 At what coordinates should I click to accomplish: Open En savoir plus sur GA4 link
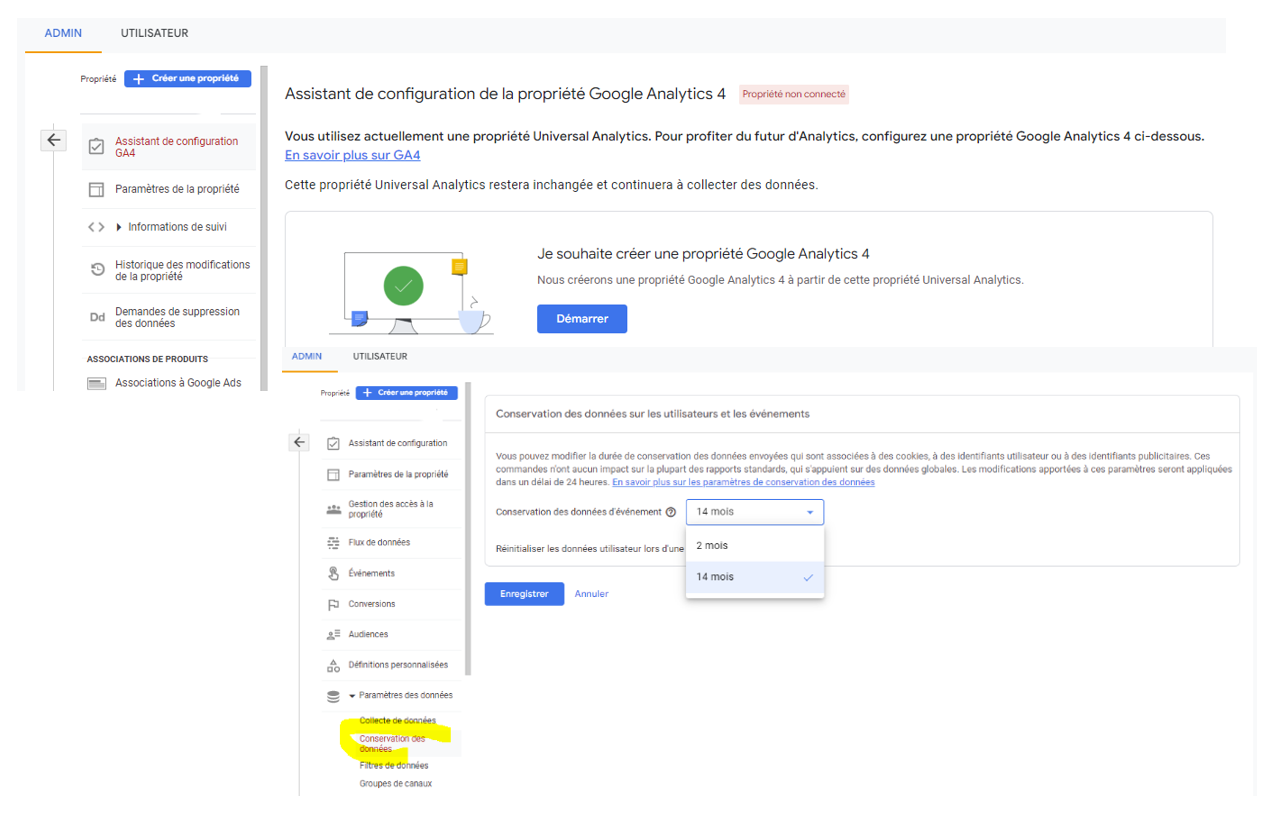[x=352, y=156]
